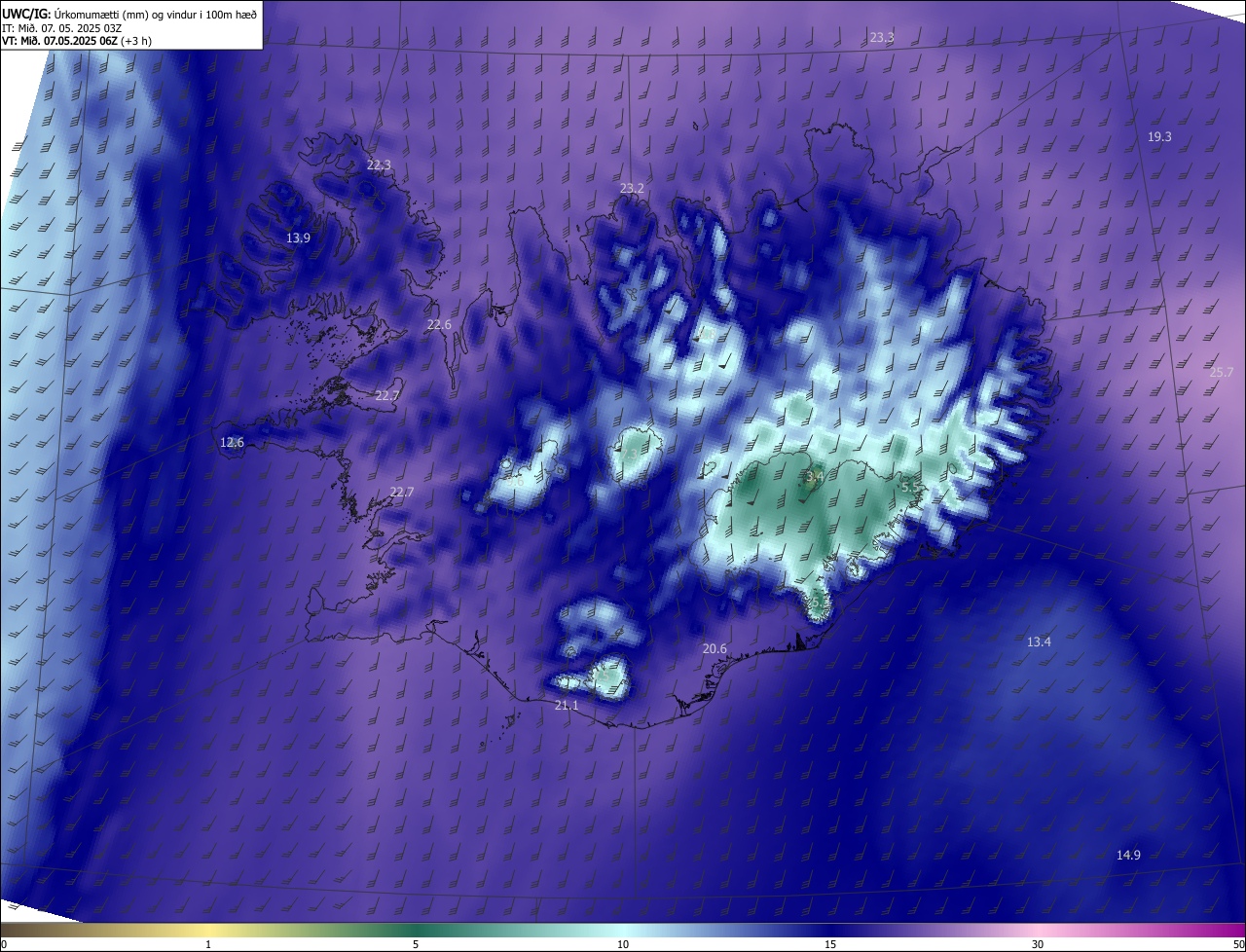Click the 19.3 wind value label
This screenshot has width=1246, height=952.
click(x=1159, y=137)
